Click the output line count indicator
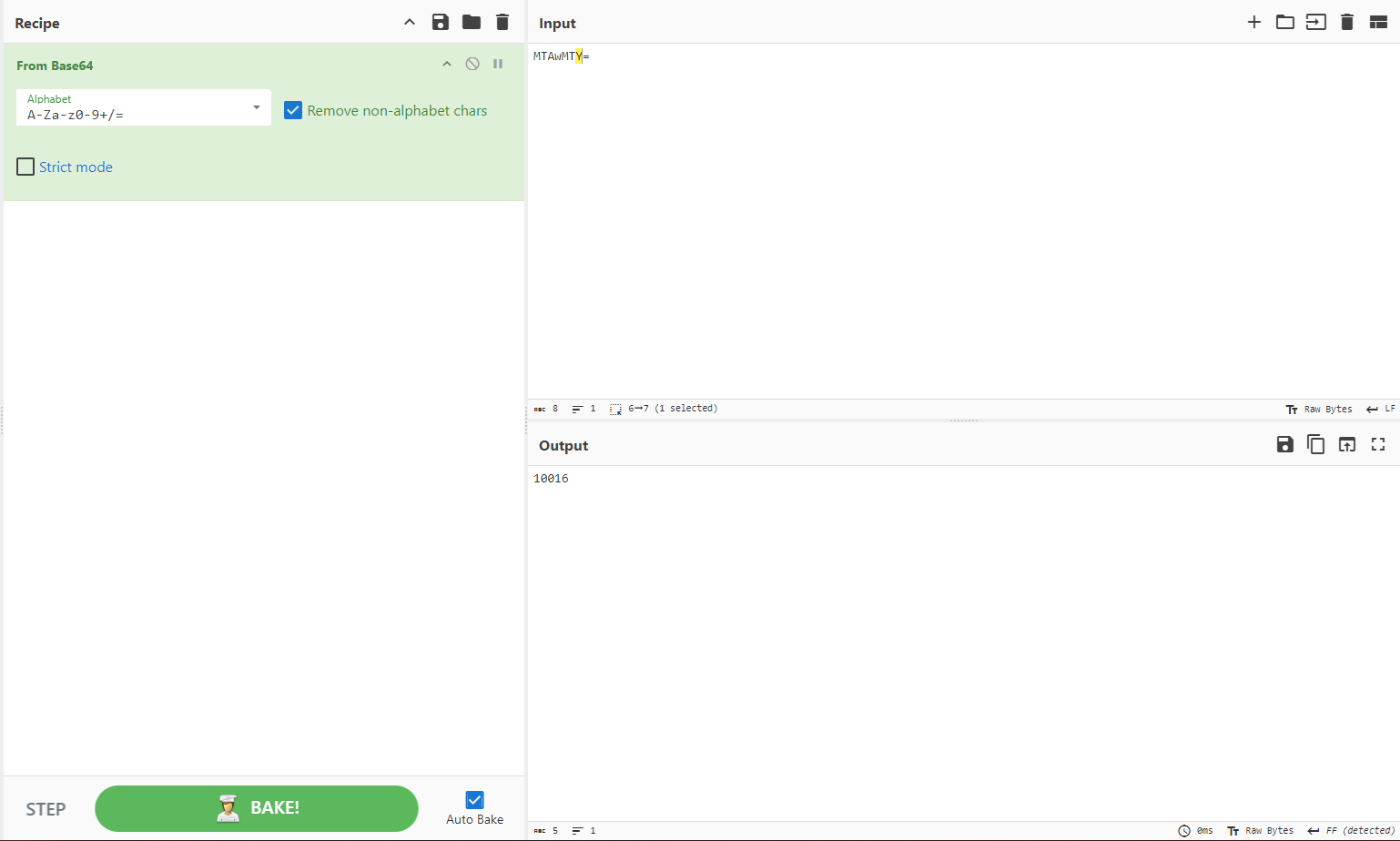Viewport: 1400px width, 841px height. [583, 831]
